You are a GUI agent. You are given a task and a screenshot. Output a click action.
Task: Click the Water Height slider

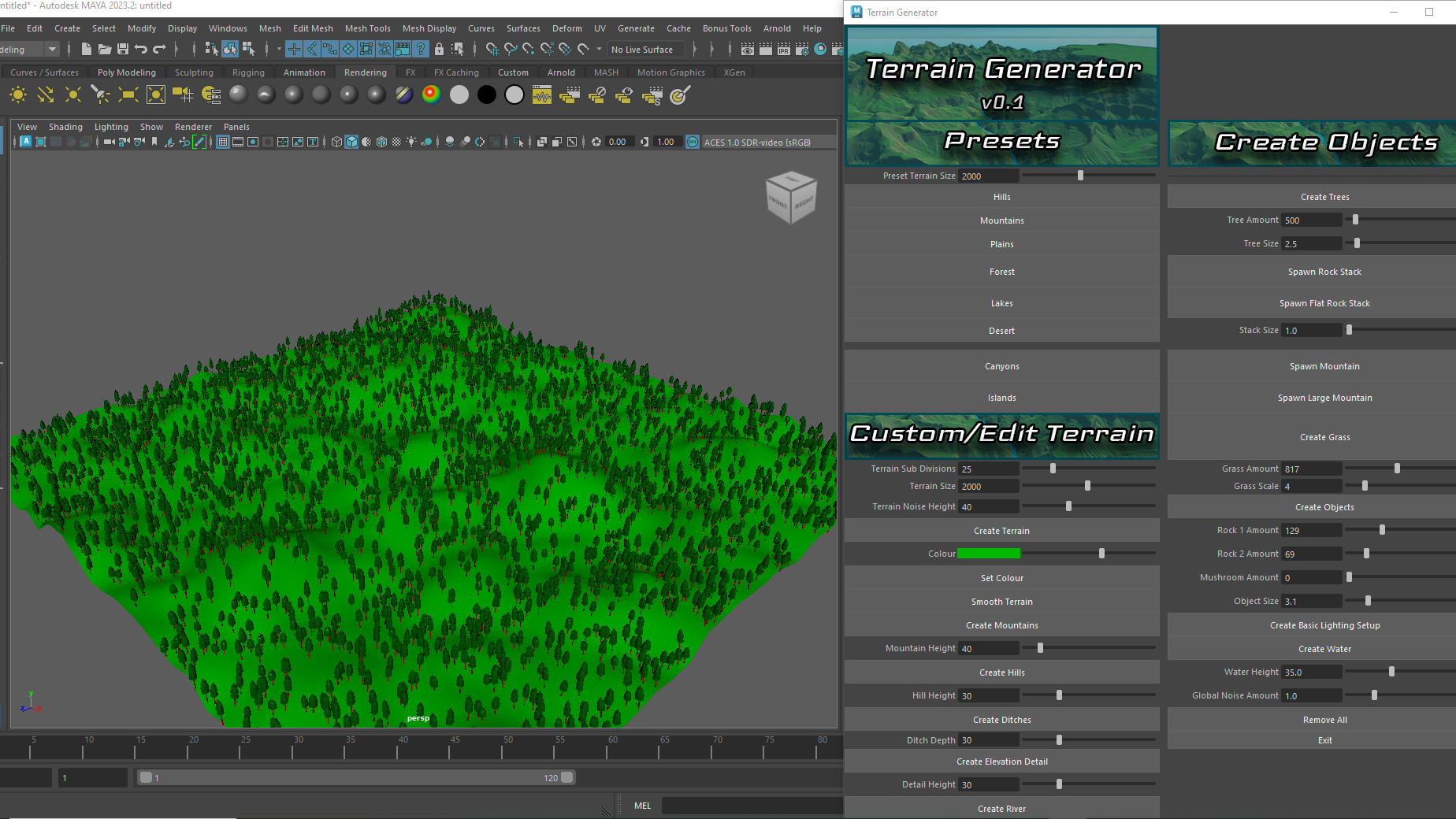click(1401, 672)
